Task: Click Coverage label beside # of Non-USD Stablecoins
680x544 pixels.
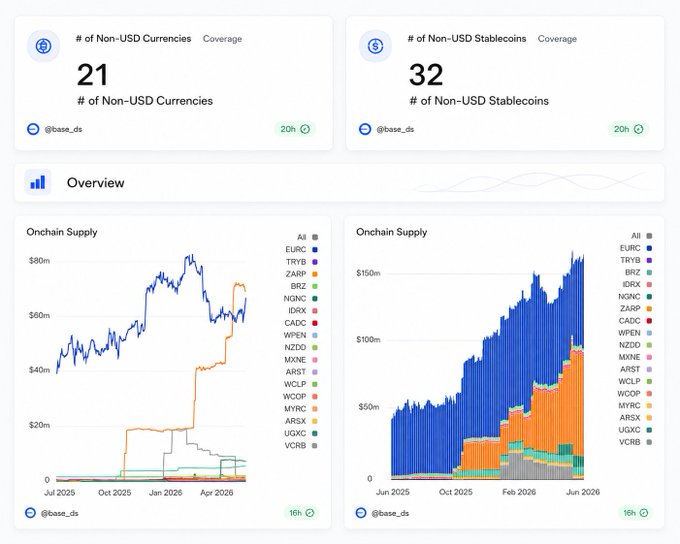Action: click(x=557, y=39)
